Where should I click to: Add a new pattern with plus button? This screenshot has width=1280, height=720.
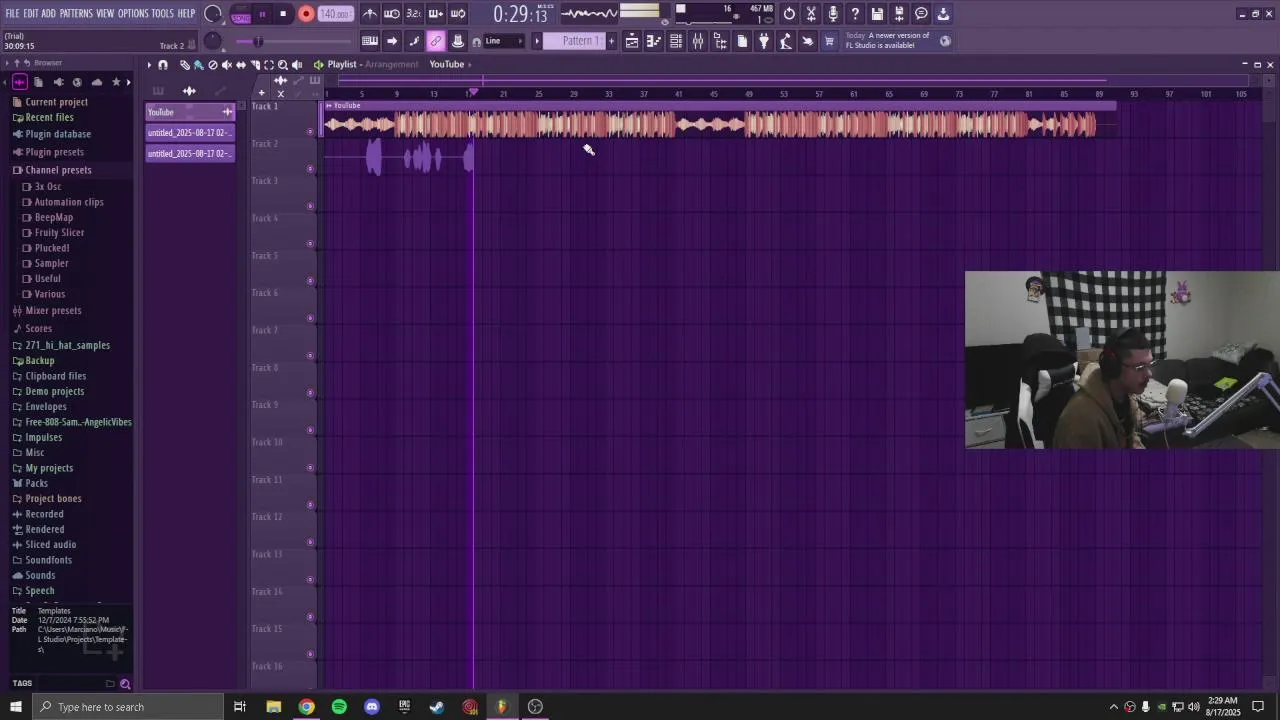point(612,41)
